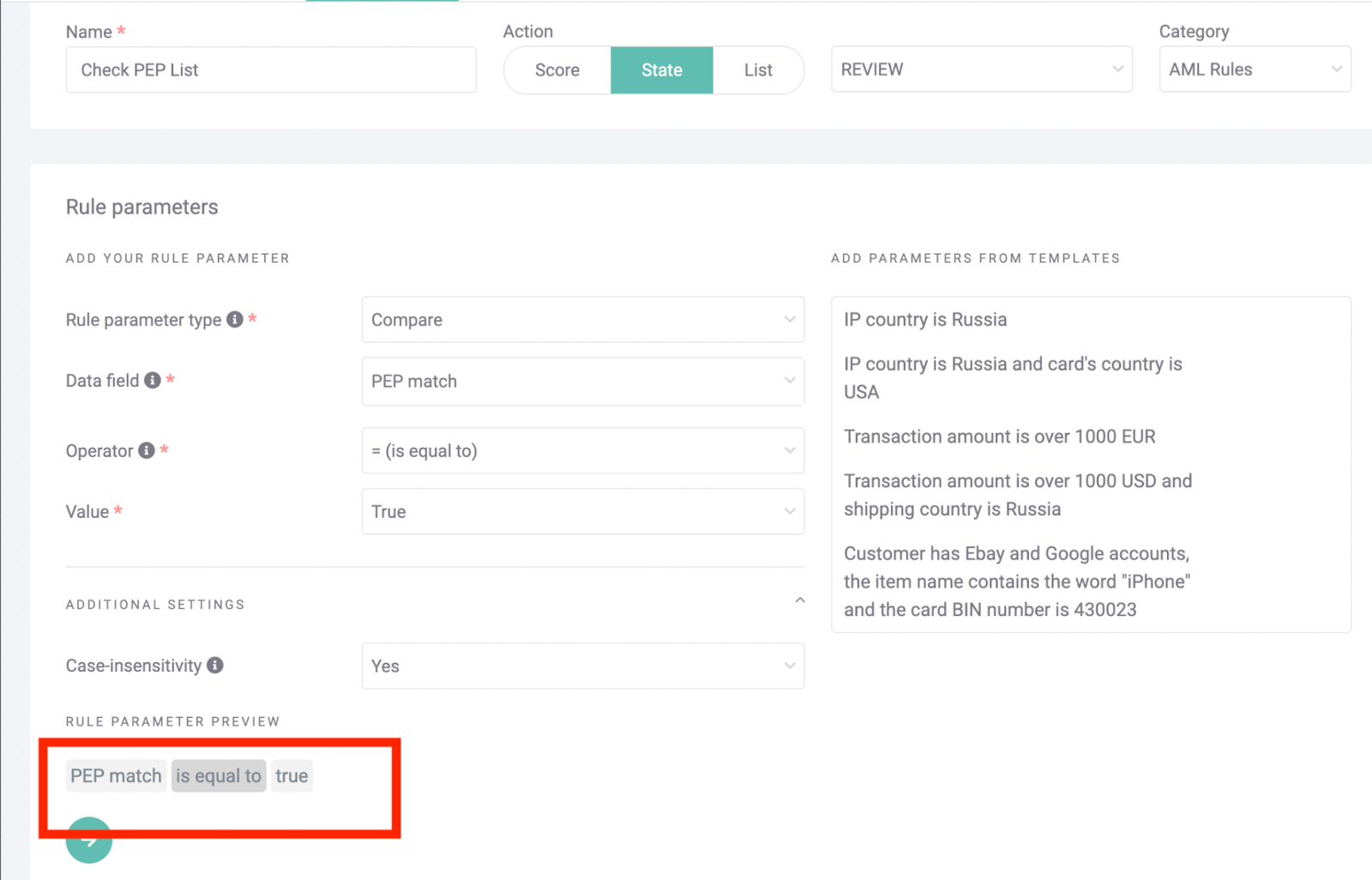1372x880 pixels.
Task: Collapse the Additional Settings section
Action: point(799,600)
